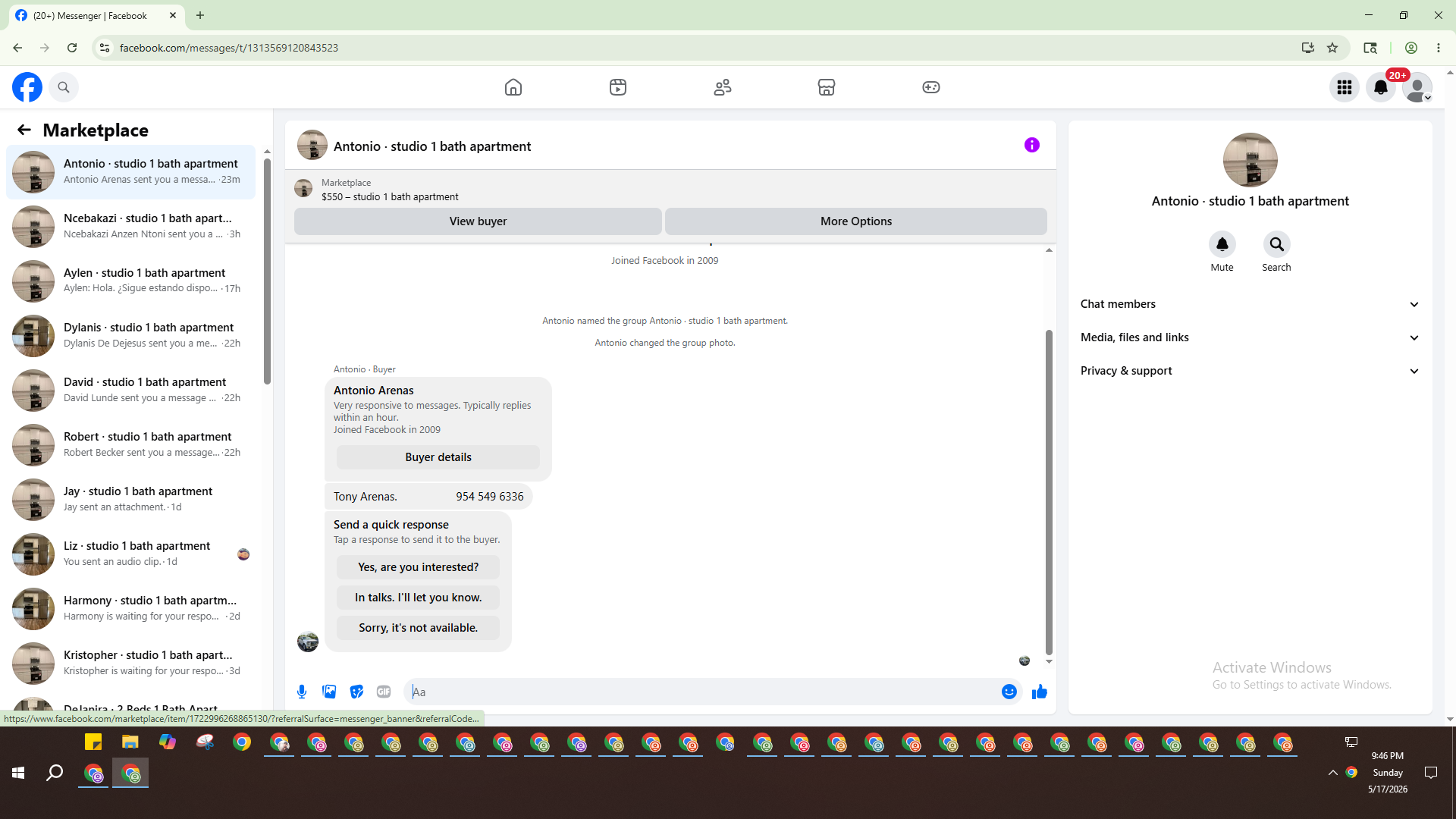
Task: Open More Options for the listing
Action: coord(856,221)
